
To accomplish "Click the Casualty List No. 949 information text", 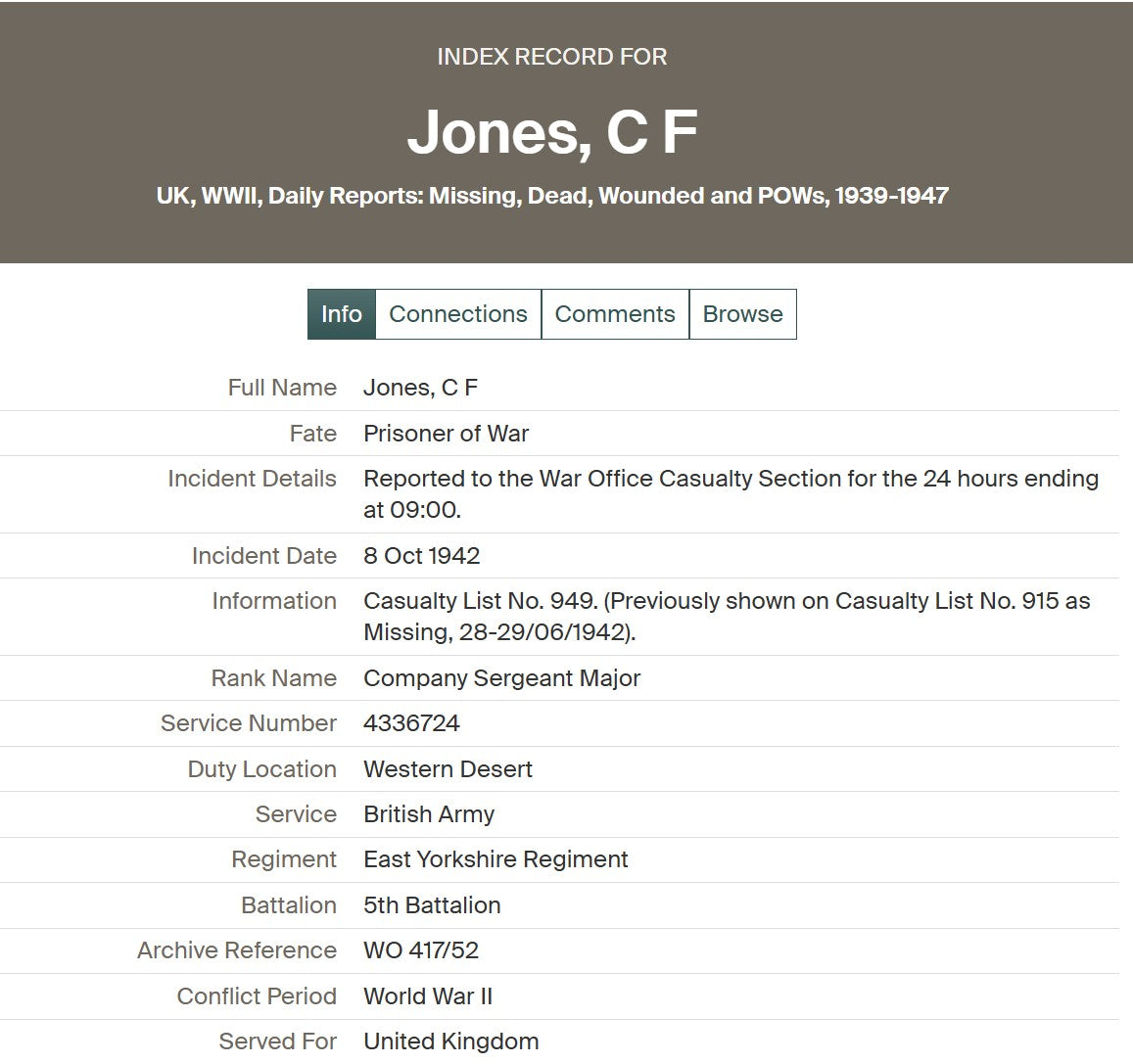I will point(726,616).
